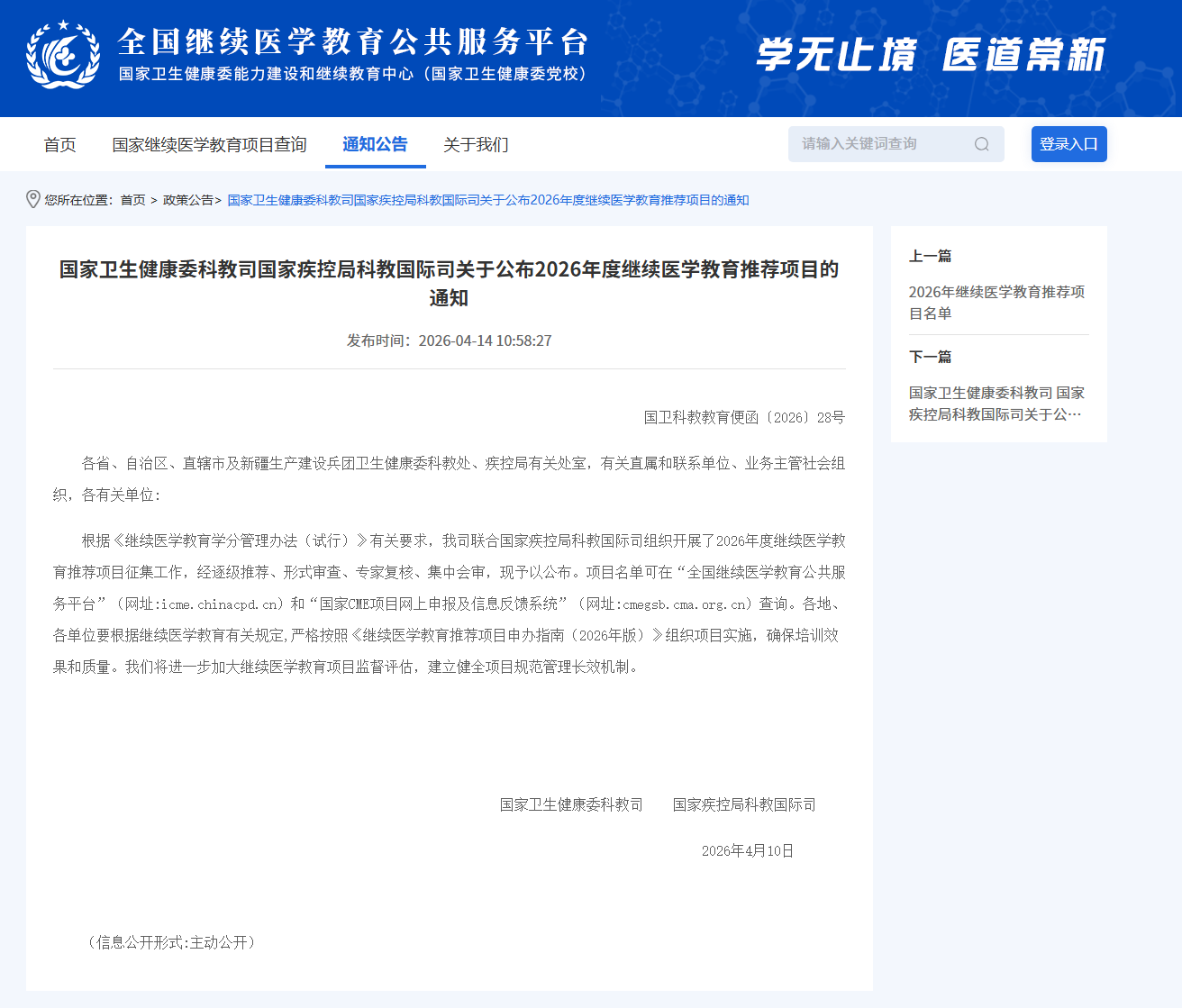Screen dimensions: 1182x1008
Task: Click the 学无止境 医道常新 slogan banner
Action: tap(930, 55)
